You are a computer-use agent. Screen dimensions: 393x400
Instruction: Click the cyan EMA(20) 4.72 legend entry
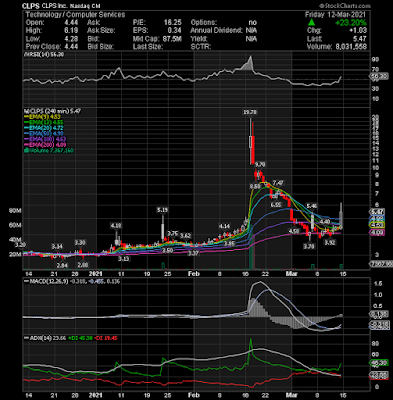(43, 128)
